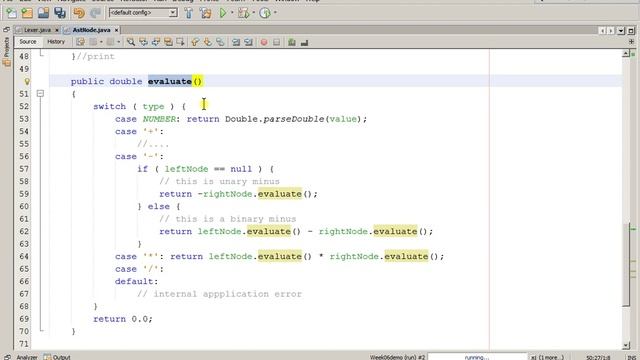Toggle Rectangular Selection mode

pyautogui.click(x=180, y=42)
